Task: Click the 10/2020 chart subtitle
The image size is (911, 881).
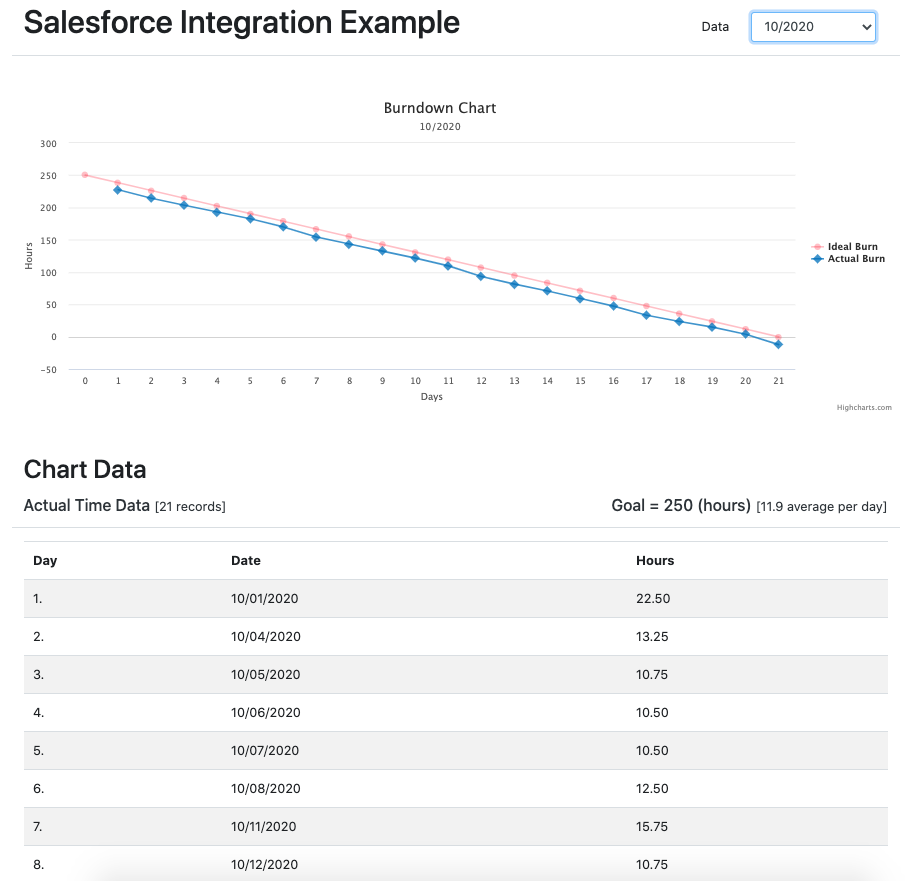Action: [x=440, y=127]
